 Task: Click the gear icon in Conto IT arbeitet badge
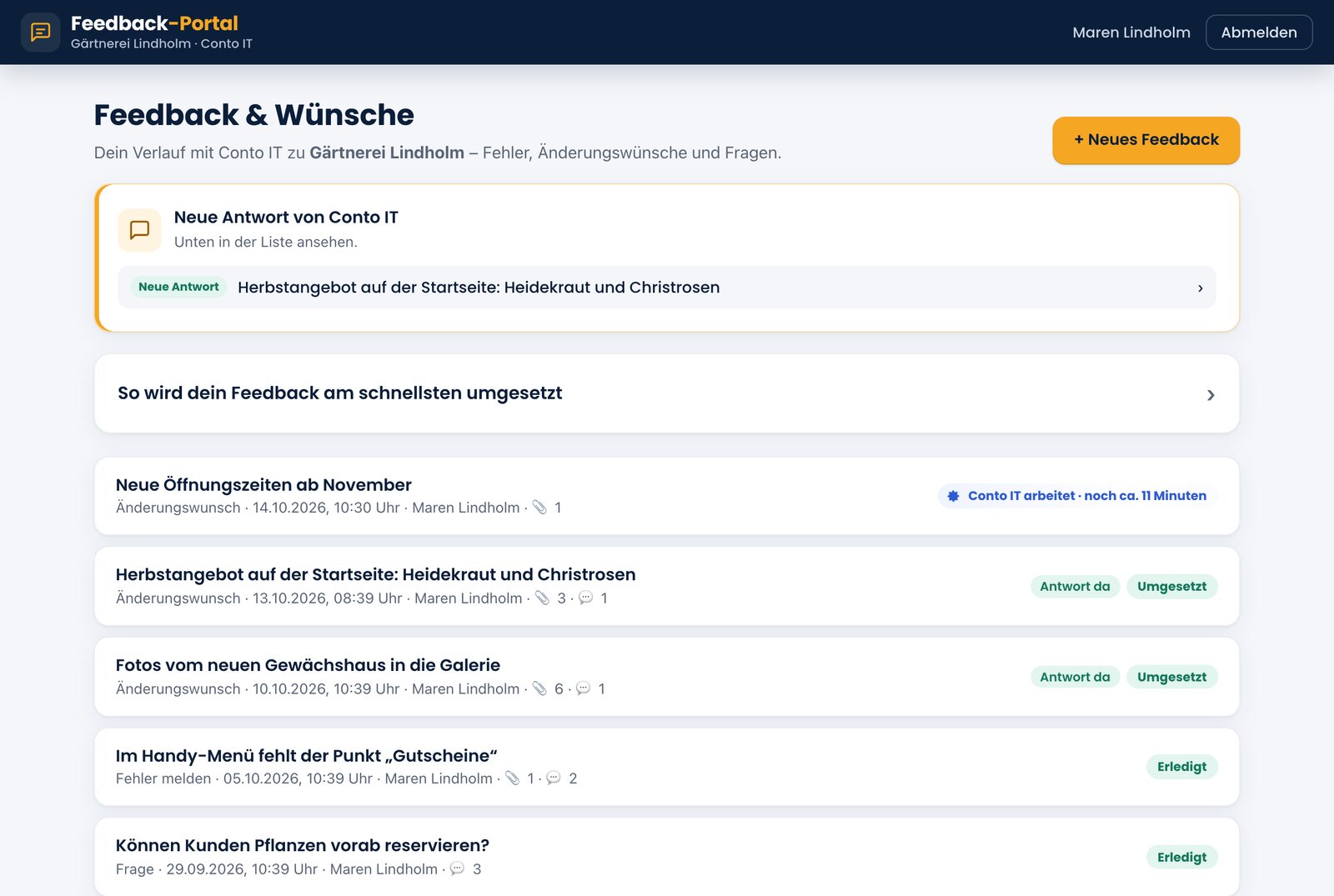[x=953, y=496]
